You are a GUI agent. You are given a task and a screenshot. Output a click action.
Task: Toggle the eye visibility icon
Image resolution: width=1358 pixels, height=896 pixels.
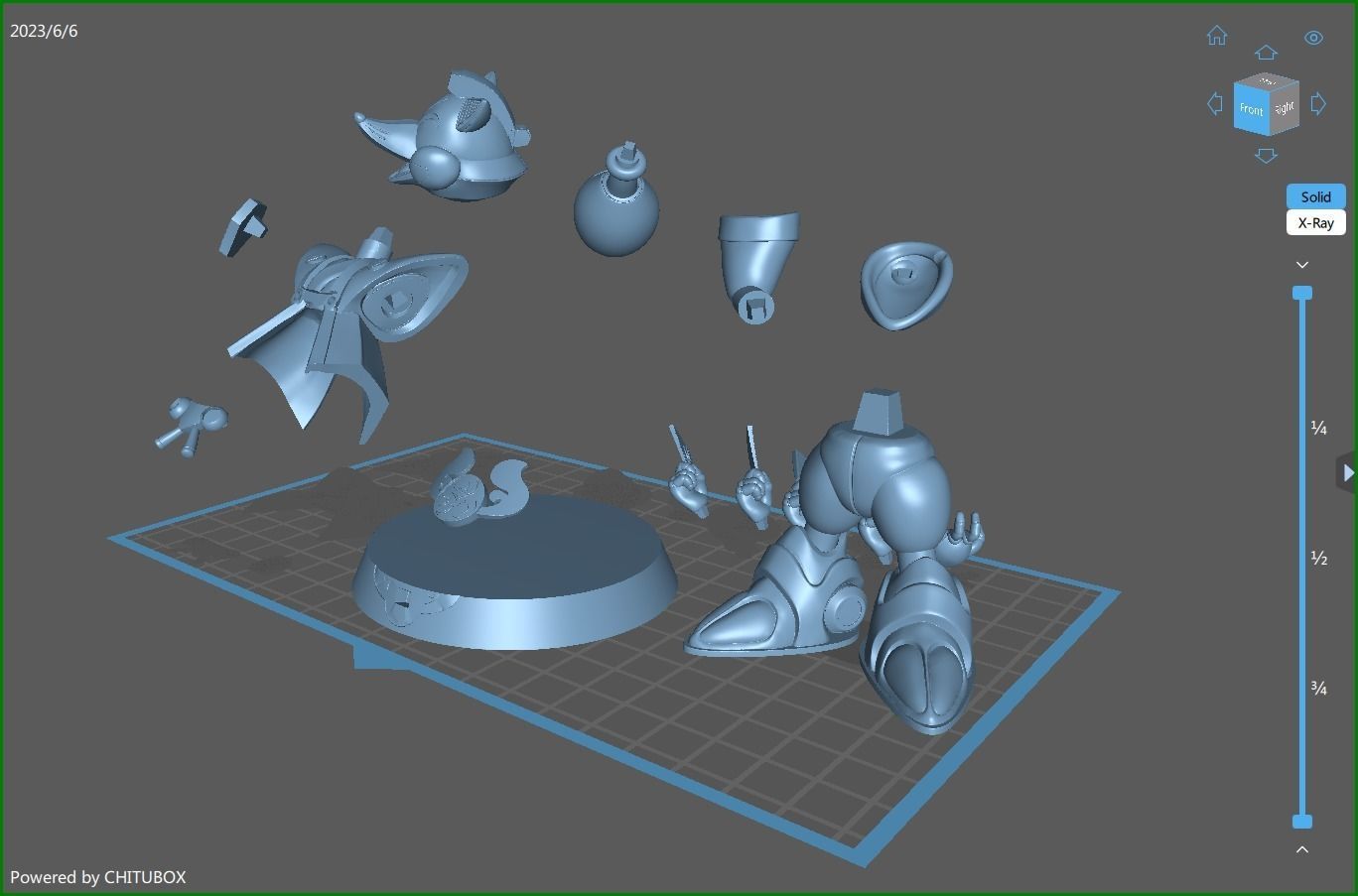coord(1313,38)
